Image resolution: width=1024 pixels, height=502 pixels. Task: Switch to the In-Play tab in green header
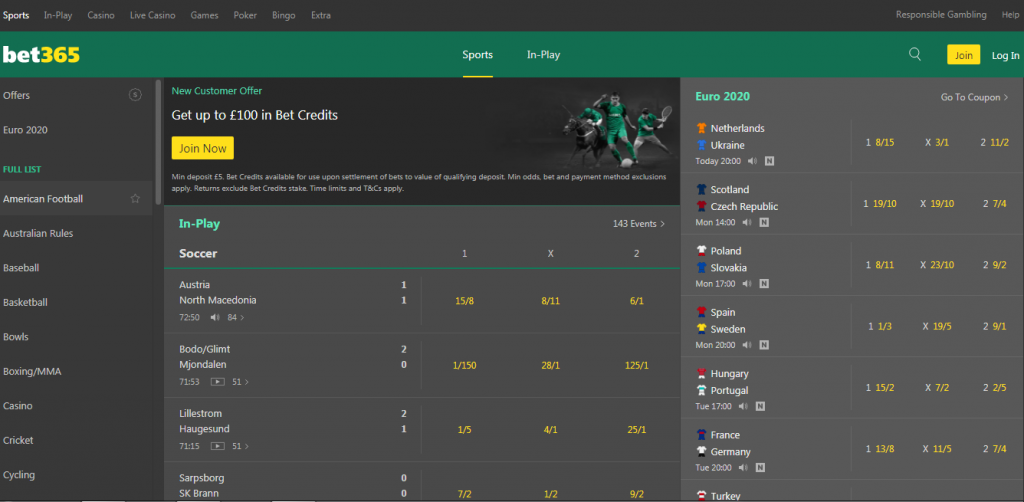point(543,55)
